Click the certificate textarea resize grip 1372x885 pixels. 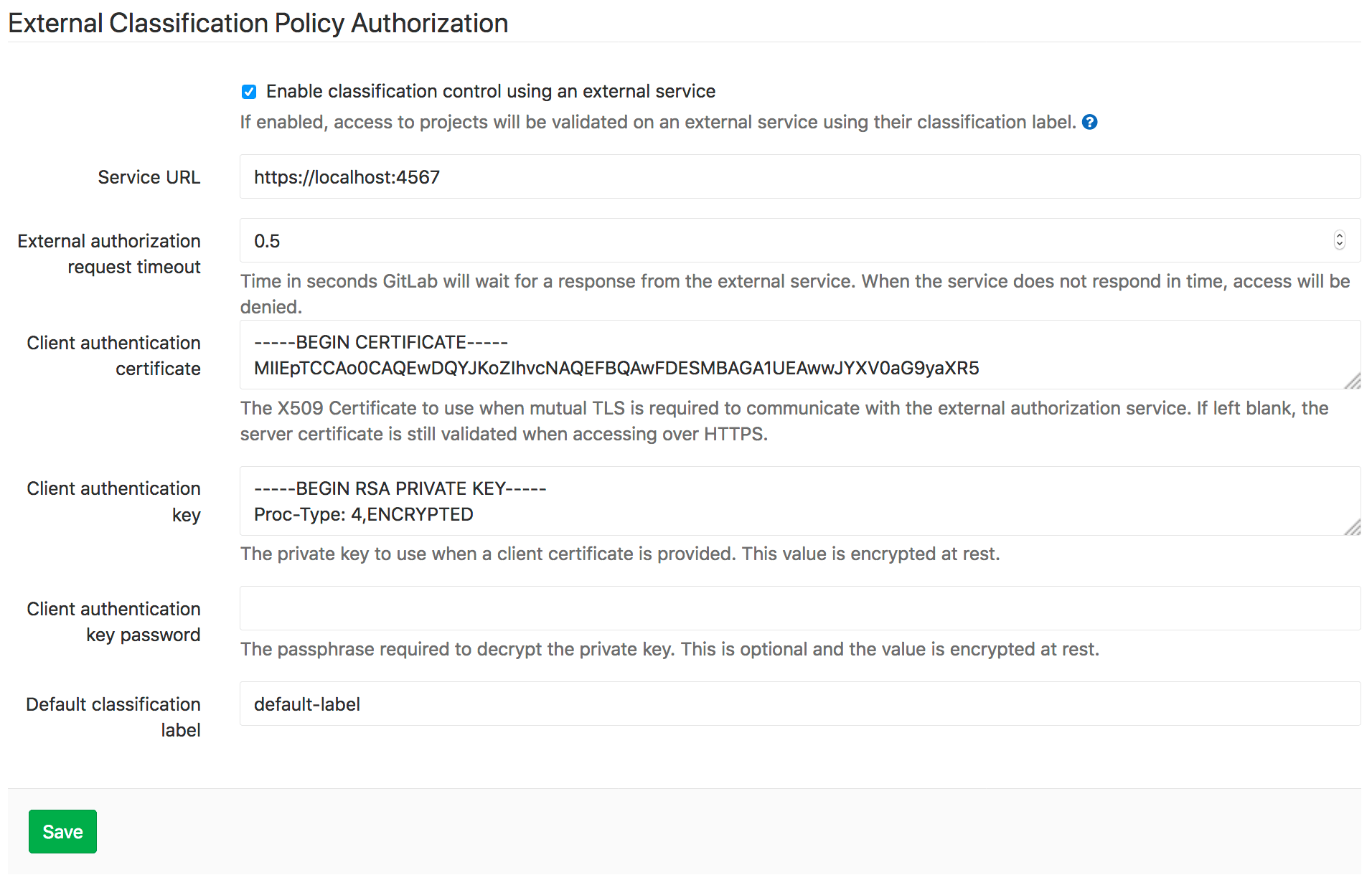point(1355,380)
